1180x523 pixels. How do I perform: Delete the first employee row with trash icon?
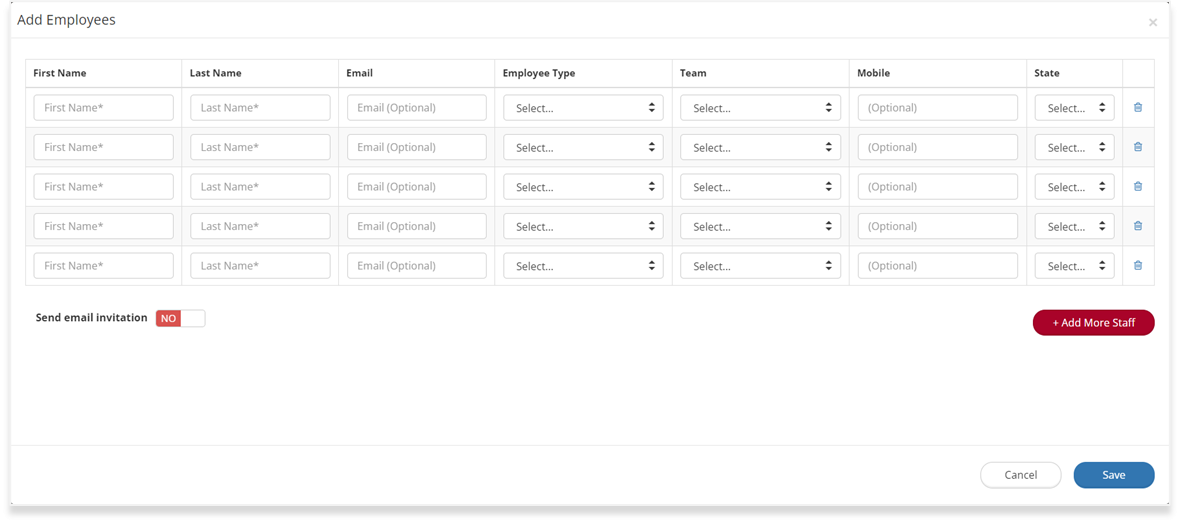(x=1138, y=108)
